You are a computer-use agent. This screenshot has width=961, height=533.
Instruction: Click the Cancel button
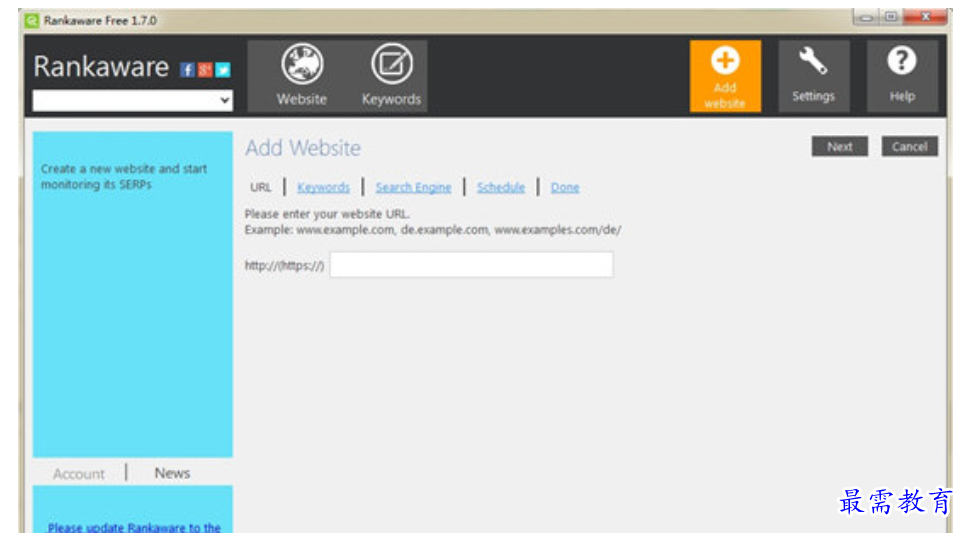(x=910, y=146)
